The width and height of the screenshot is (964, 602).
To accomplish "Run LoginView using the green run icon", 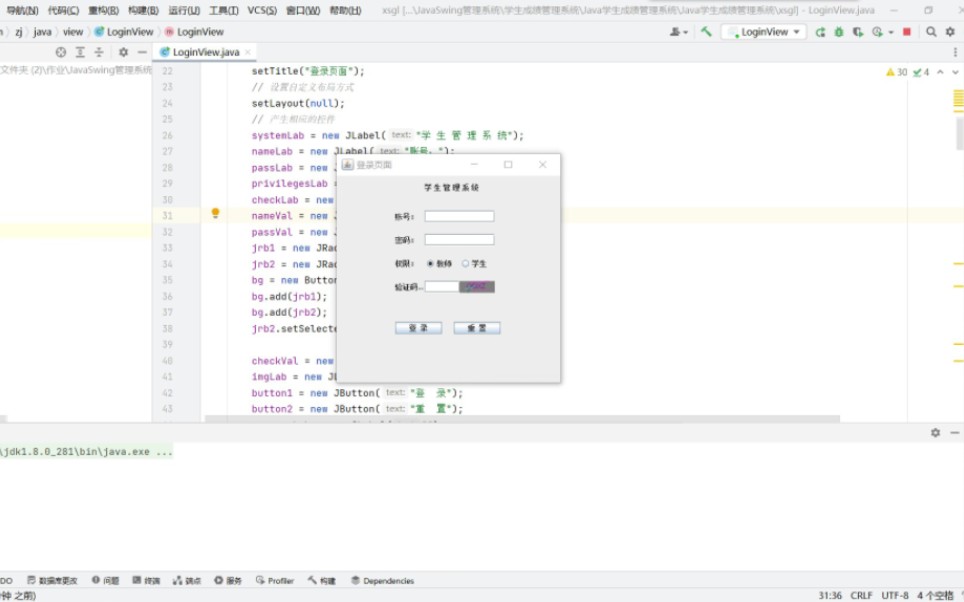I will (x=821, y=32).
